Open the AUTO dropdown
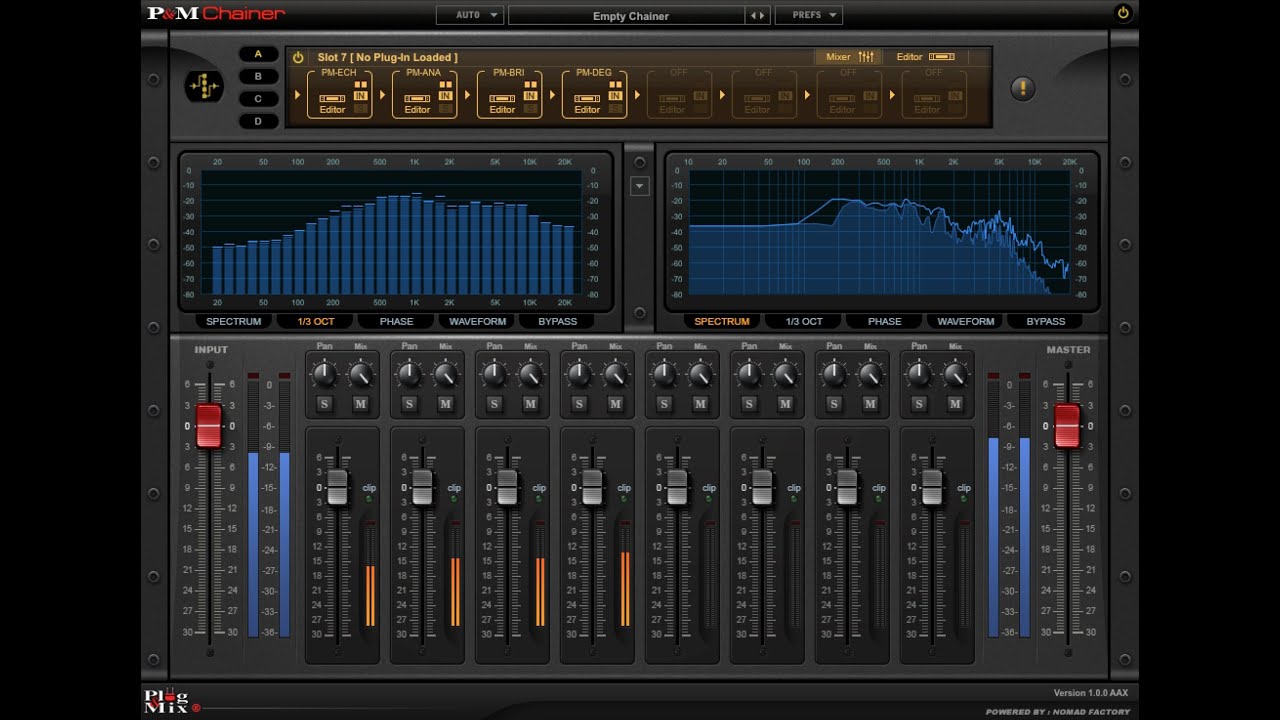Screen dimensions: 1280x720 (469, 16)
